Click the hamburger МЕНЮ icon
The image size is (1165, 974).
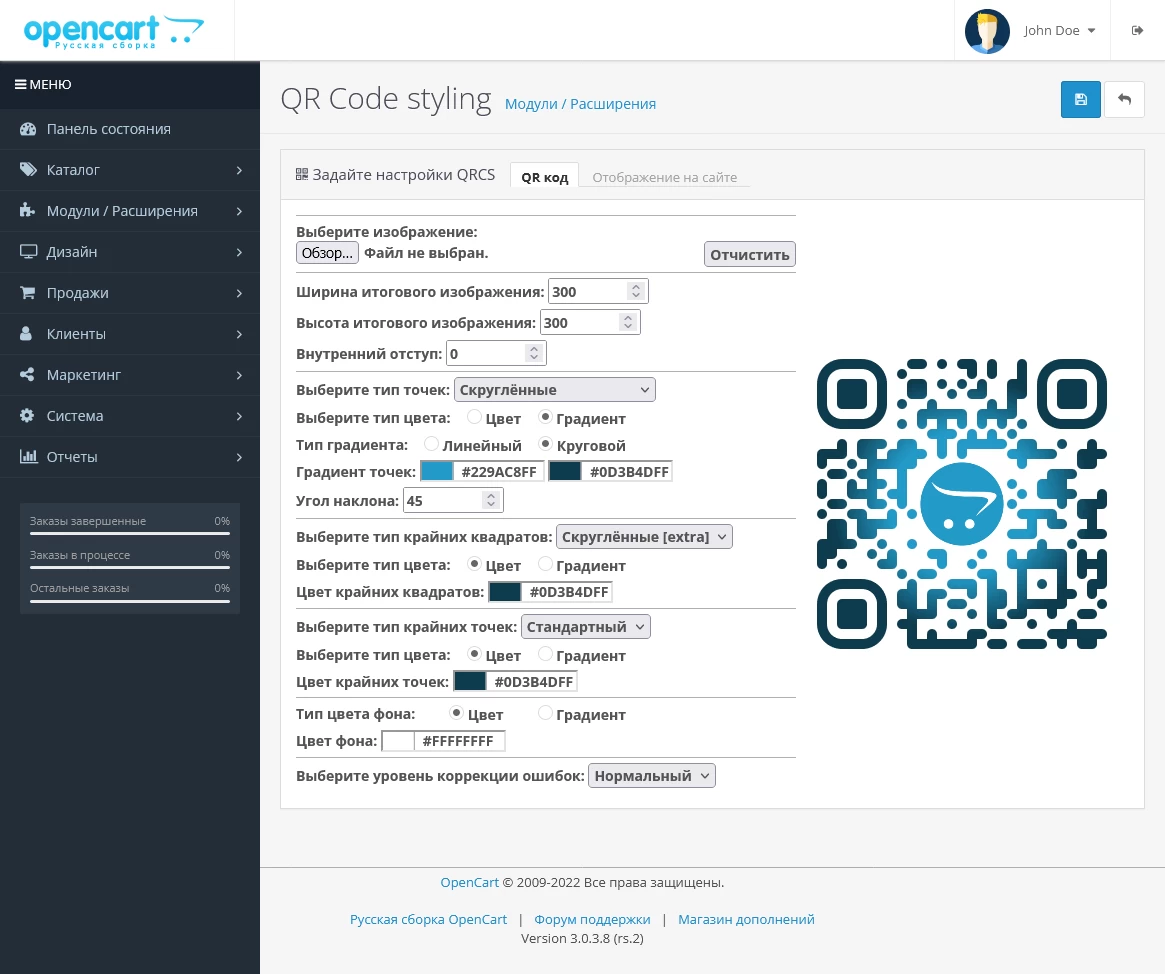[21, 85]
